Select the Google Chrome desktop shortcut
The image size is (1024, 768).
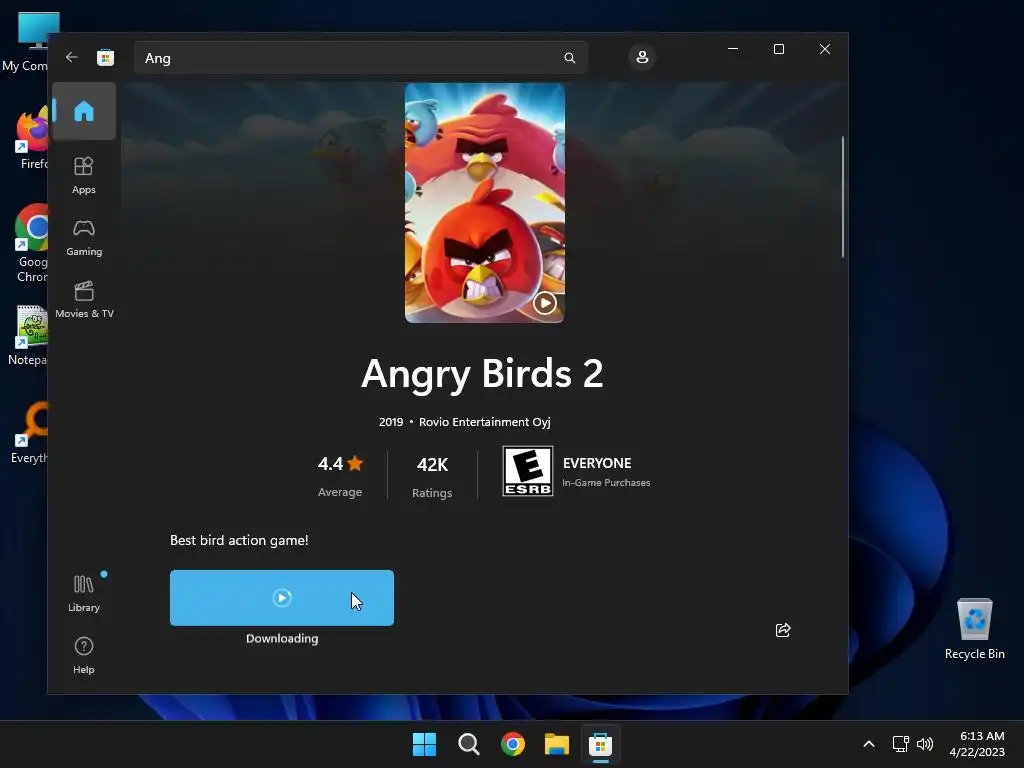[30, 244]
